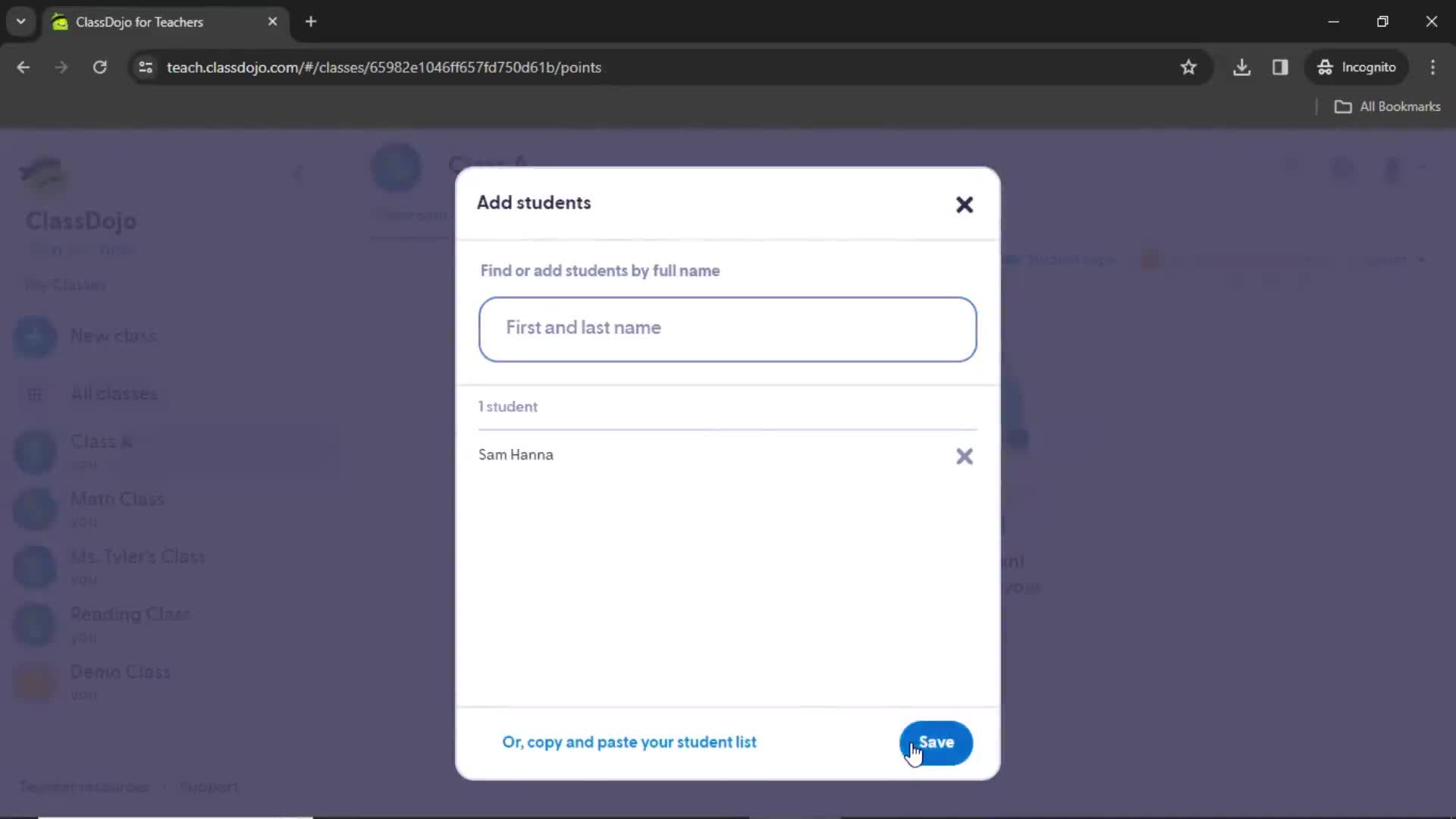Click the bookmark icon in browser toolbar
1456x819 pixels.
(1189, 67)
